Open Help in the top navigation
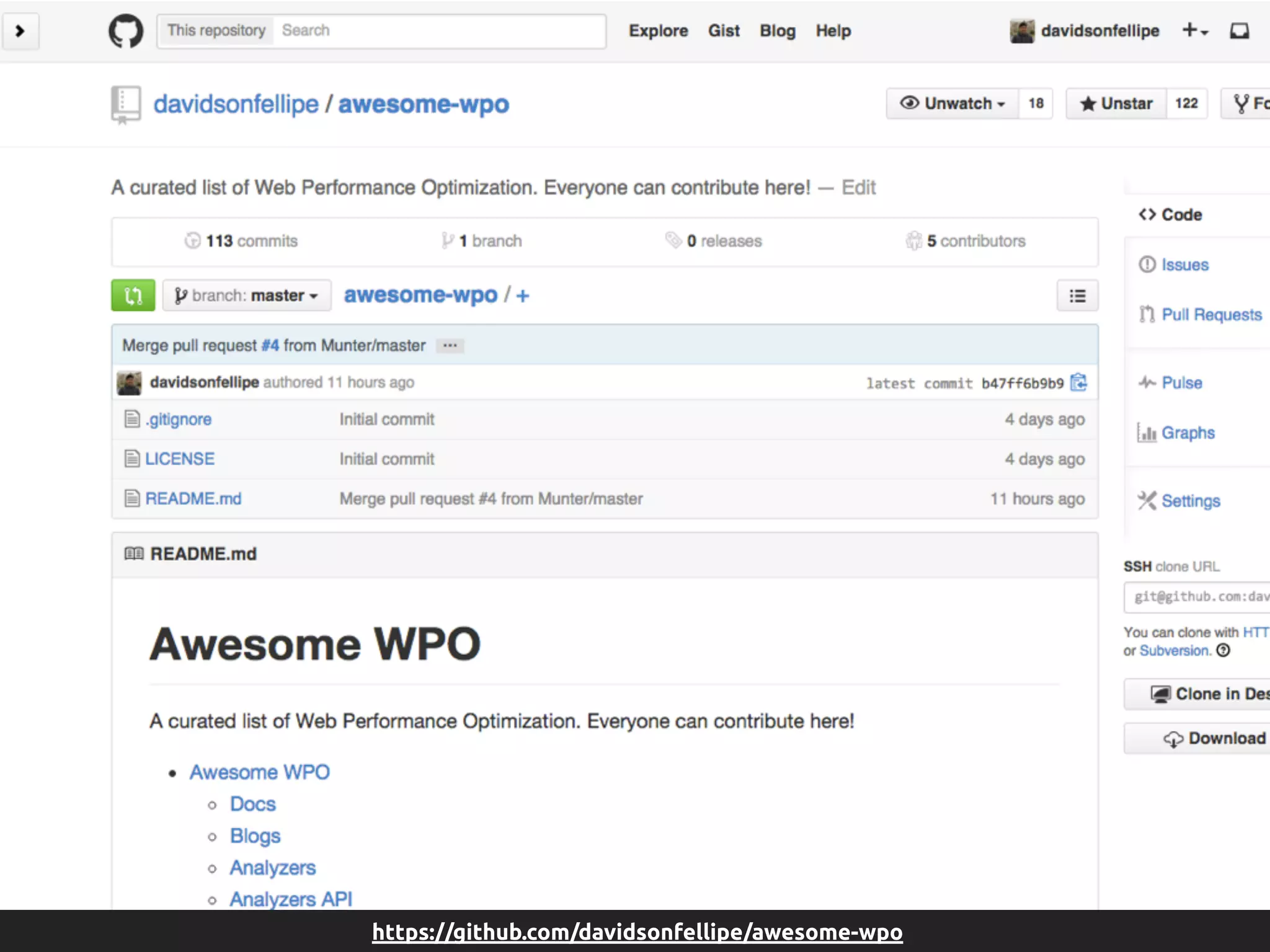The width and height of the screenshot is (1270, 952). click(833, 31)
